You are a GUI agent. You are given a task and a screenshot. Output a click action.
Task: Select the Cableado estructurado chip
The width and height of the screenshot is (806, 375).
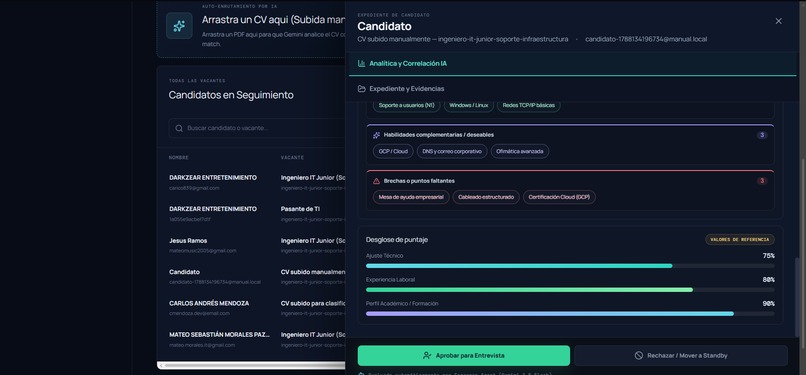tap(486, 197)
